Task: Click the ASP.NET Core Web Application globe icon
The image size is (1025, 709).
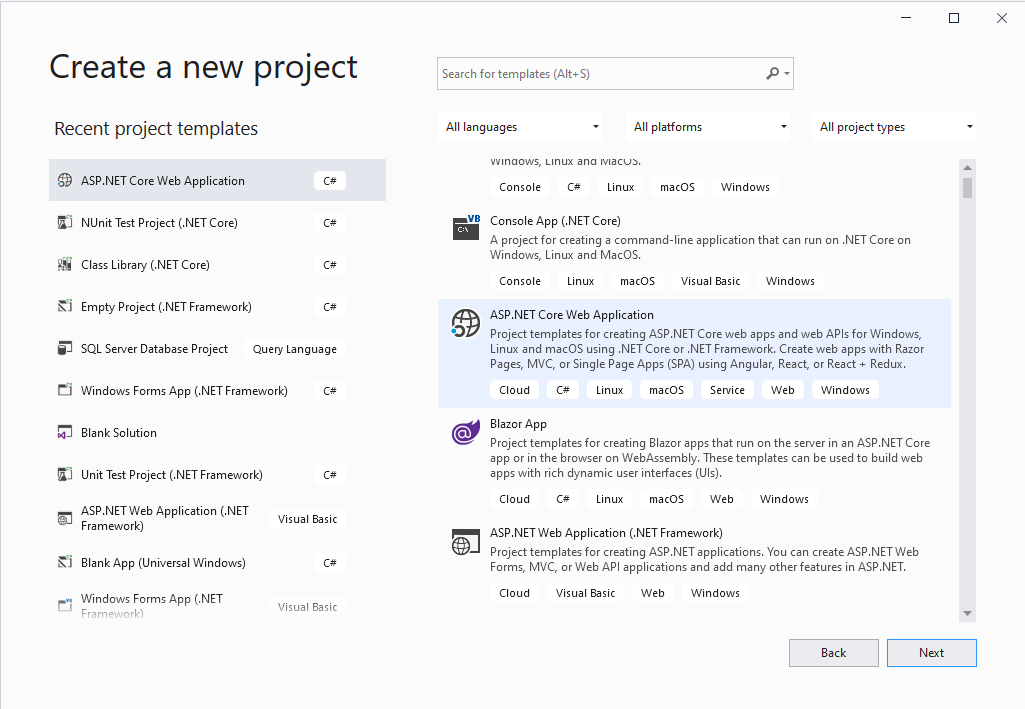Action: tap(465, 322)
